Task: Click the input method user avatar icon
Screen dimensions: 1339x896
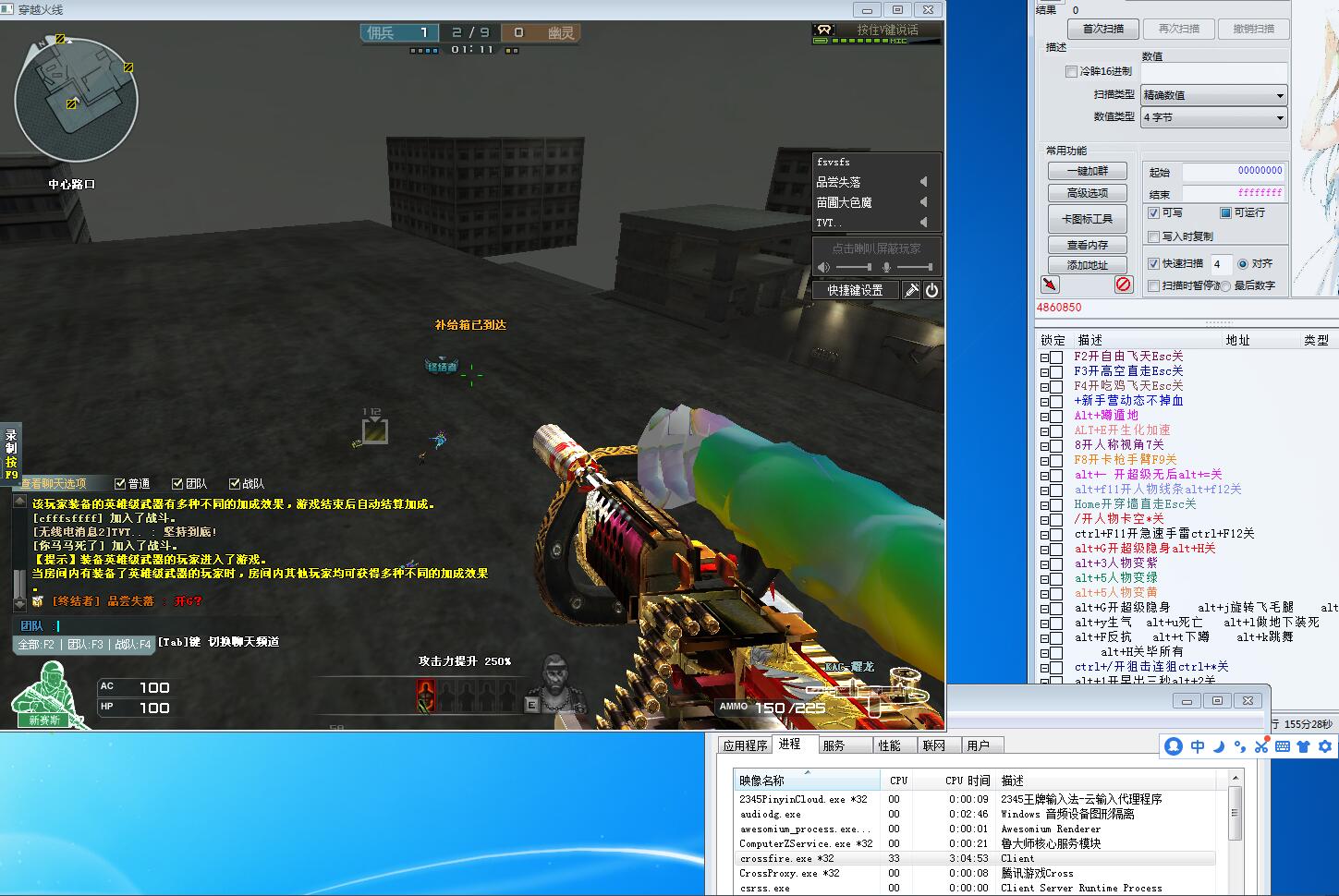Action: pos(1174,746)
